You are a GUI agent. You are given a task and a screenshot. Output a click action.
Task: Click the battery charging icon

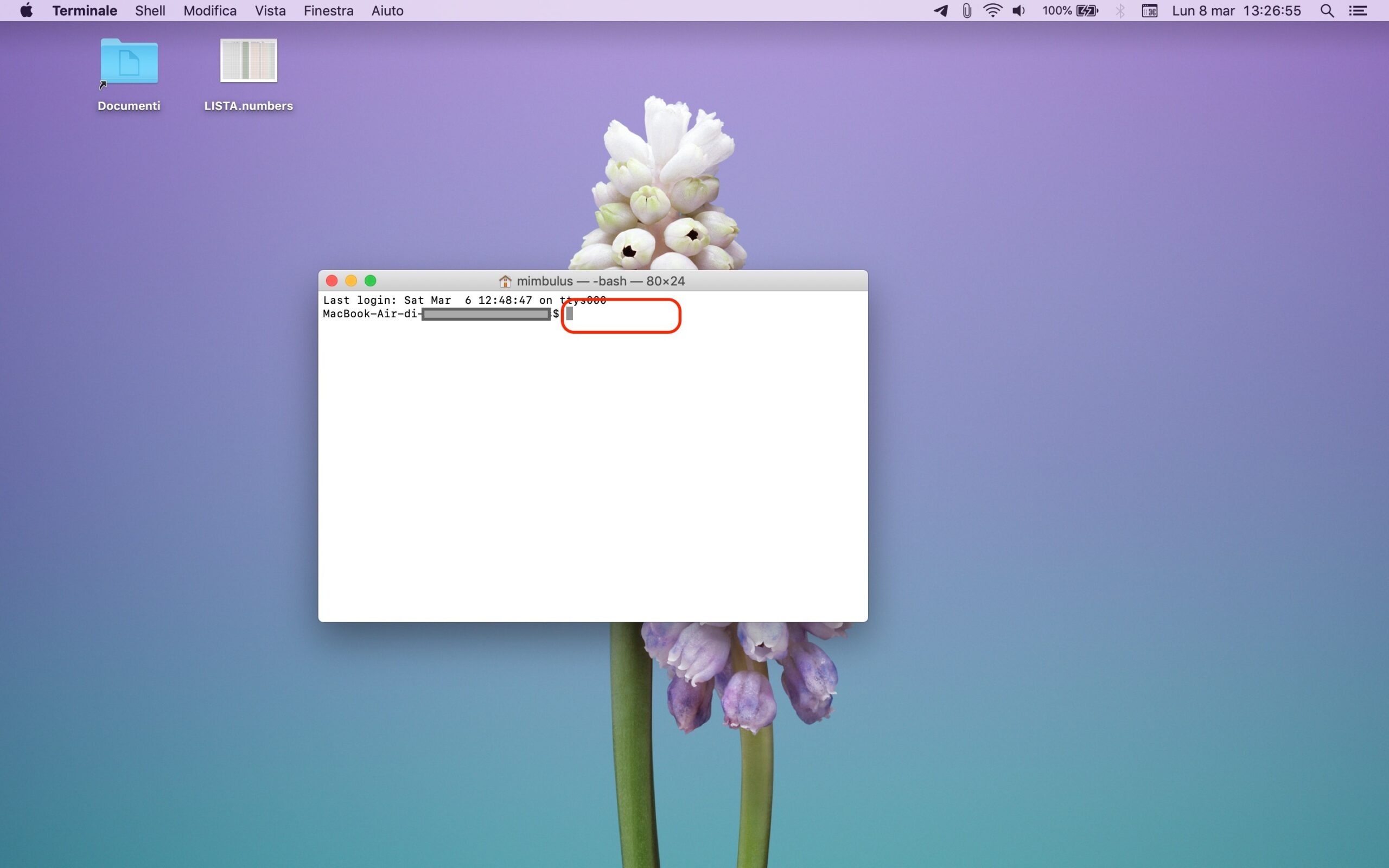[1087, 10]
